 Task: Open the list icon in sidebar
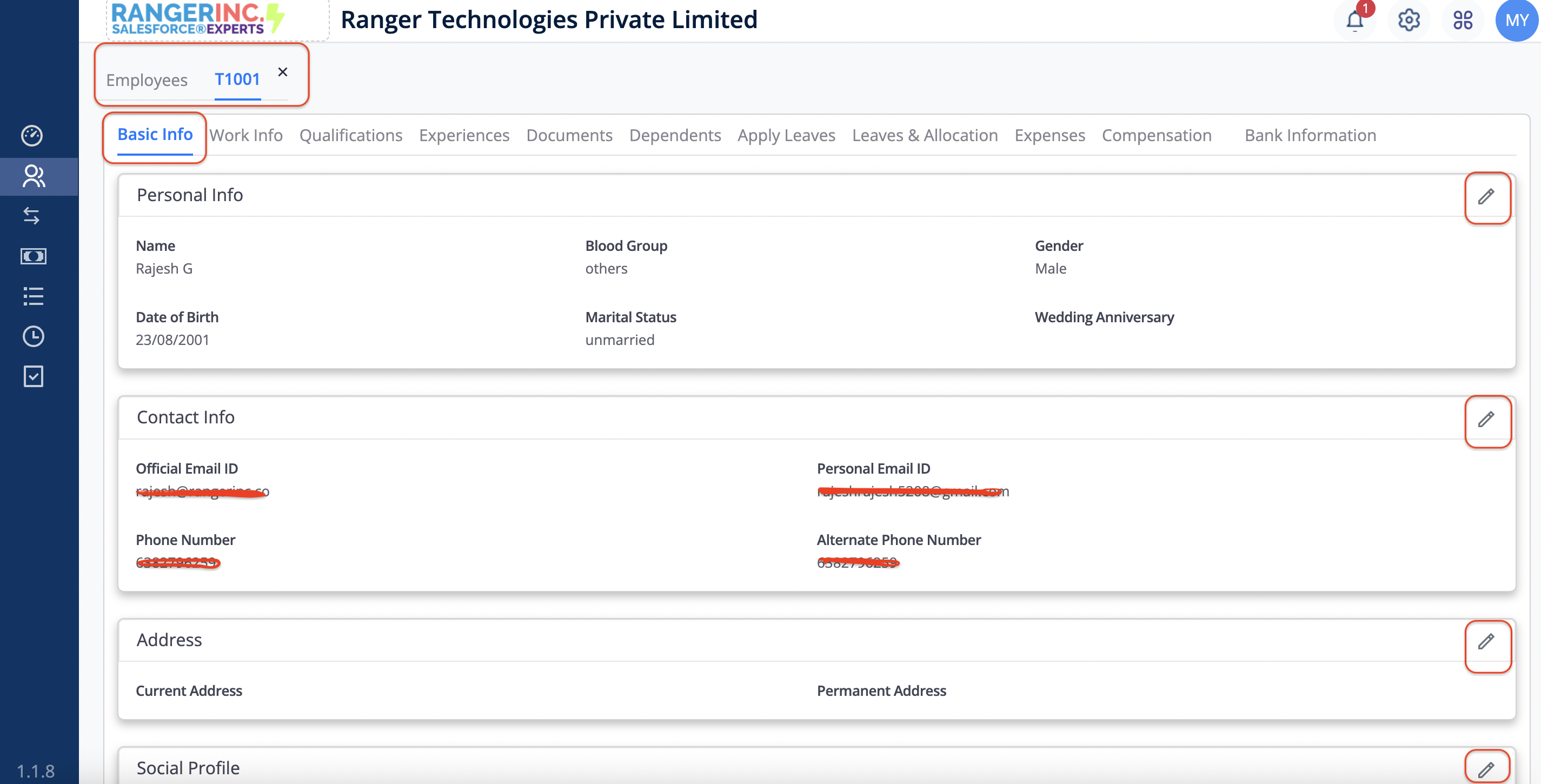coord(34,296)
